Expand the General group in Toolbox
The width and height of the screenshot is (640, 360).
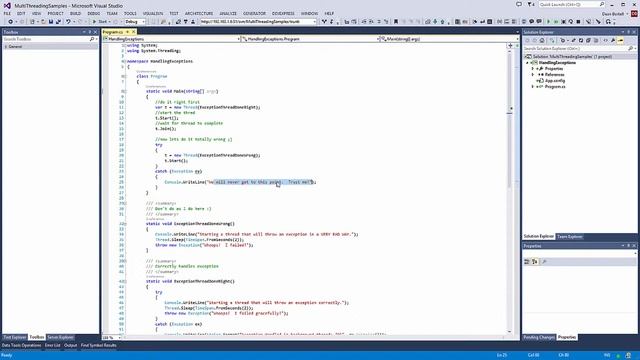point(6,47)
